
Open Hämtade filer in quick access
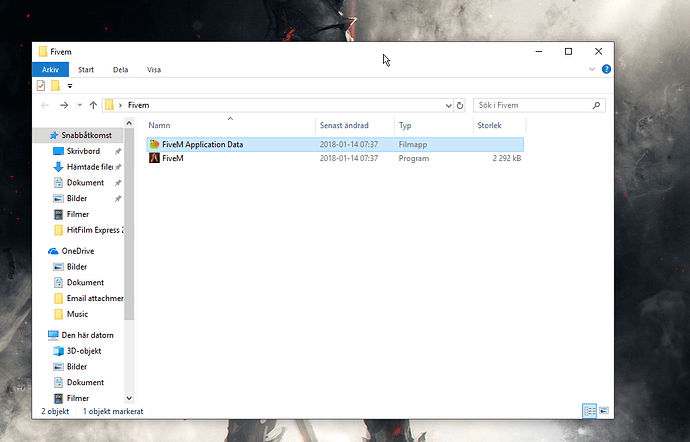coord(90,167)
